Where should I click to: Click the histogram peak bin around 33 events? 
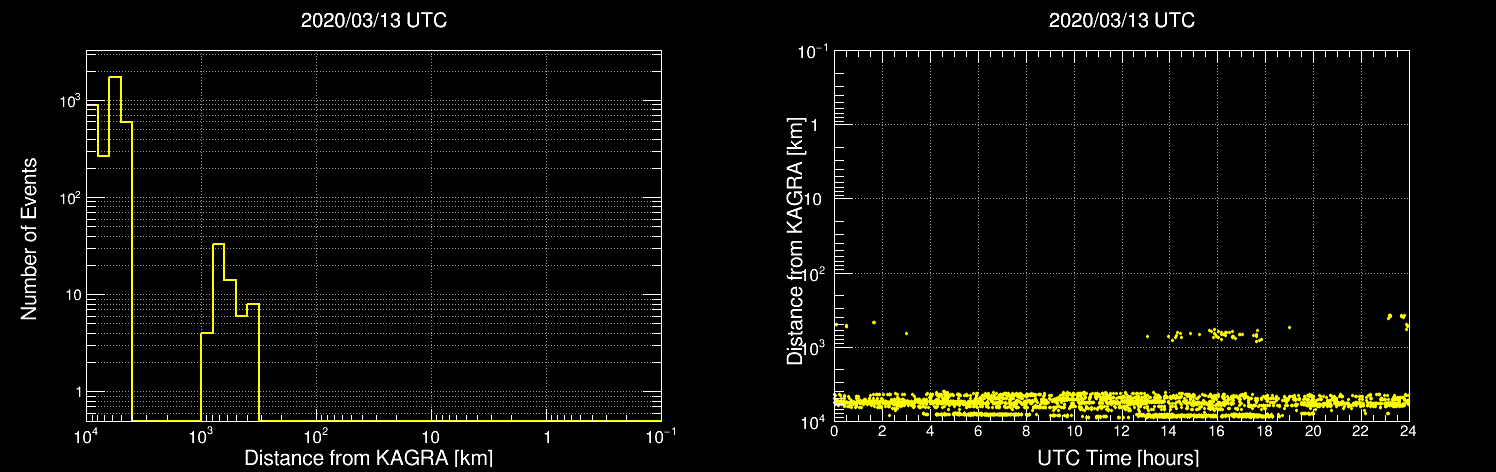tap(218, 332)
